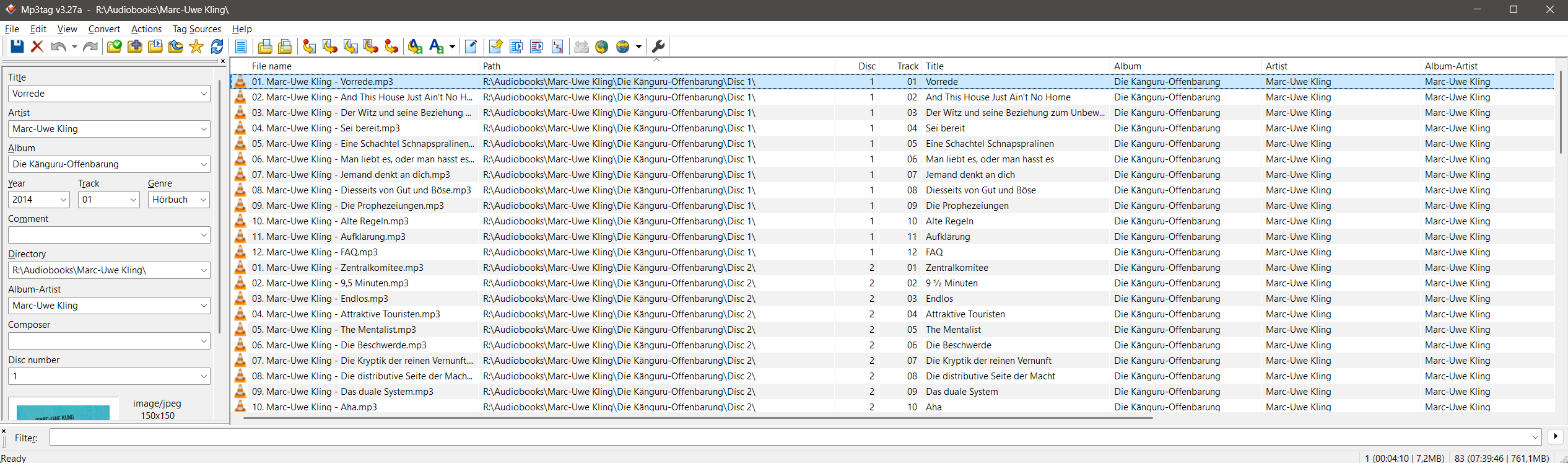Viewport: 1568px width, 463px height.
Task: Click the redo arrow icon in the toolbar
Action: pyautogui.click(x=90, y=46)
